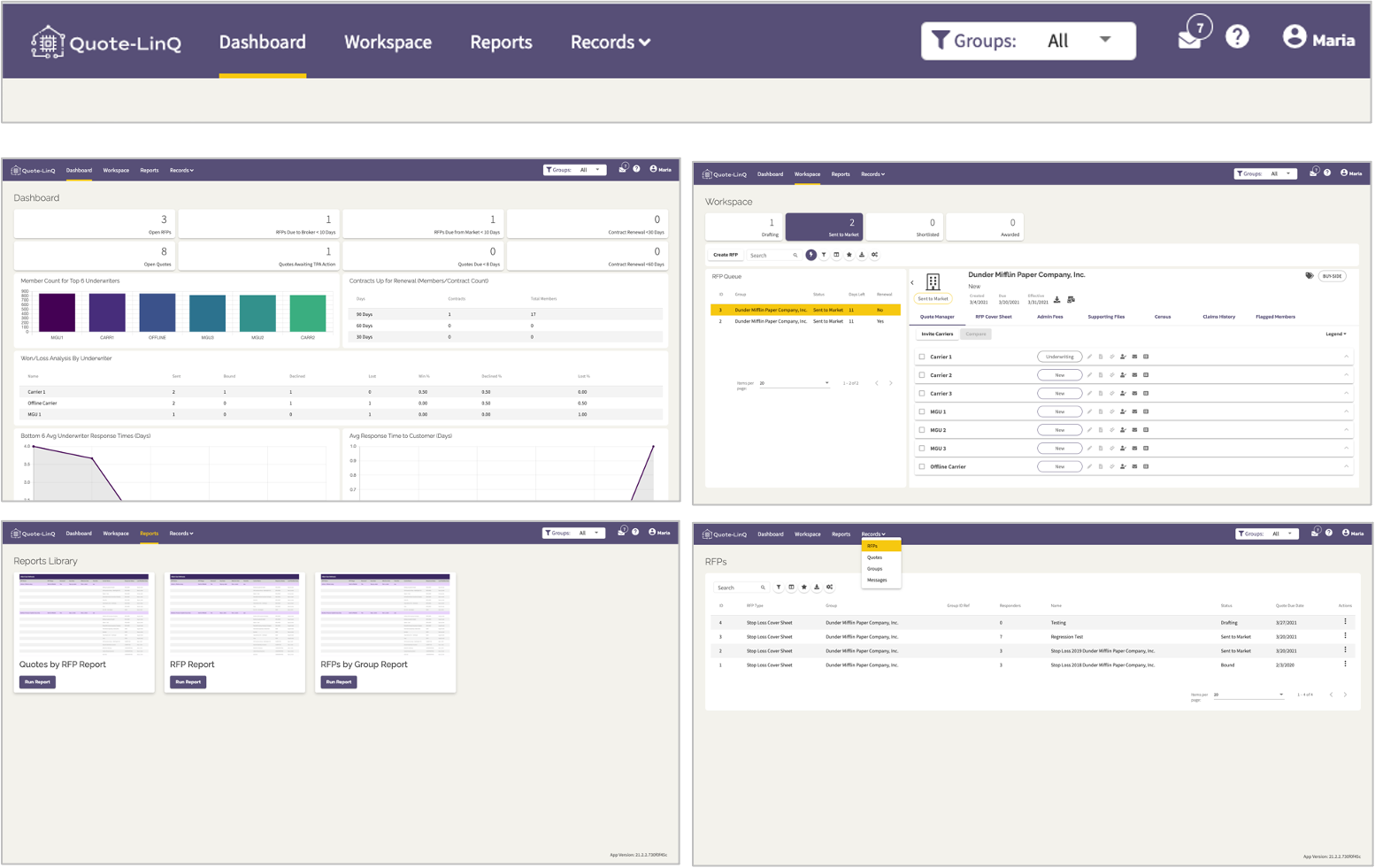Open three-dots actions for the Testing RFP row

pos(1345,622)
